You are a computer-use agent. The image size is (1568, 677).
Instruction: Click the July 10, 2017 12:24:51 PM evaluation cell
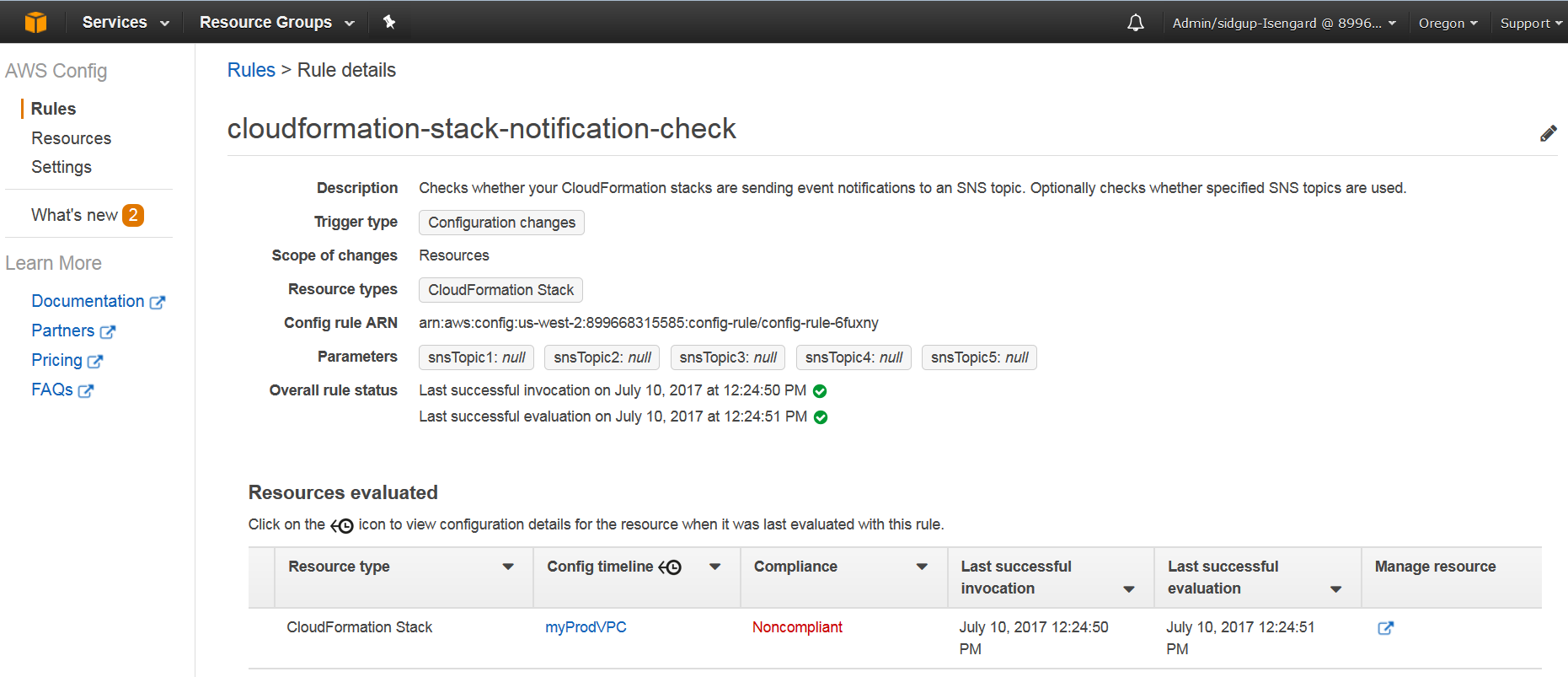(1240, 638)
